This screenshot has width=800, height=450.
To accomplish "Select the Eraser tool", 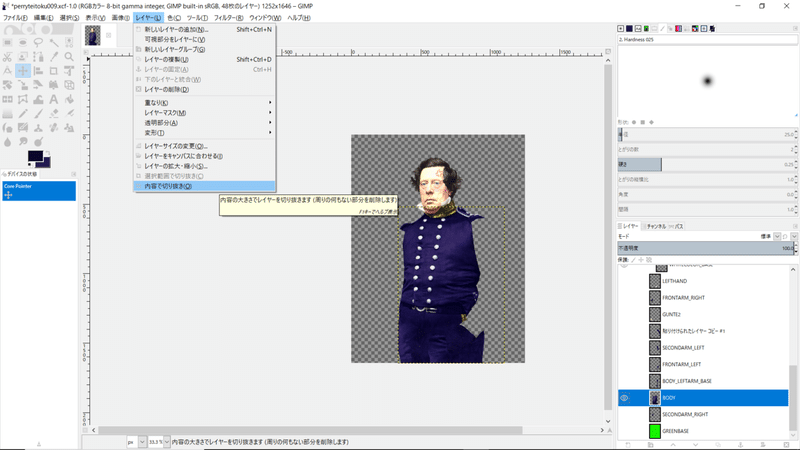I will point(54,114).
